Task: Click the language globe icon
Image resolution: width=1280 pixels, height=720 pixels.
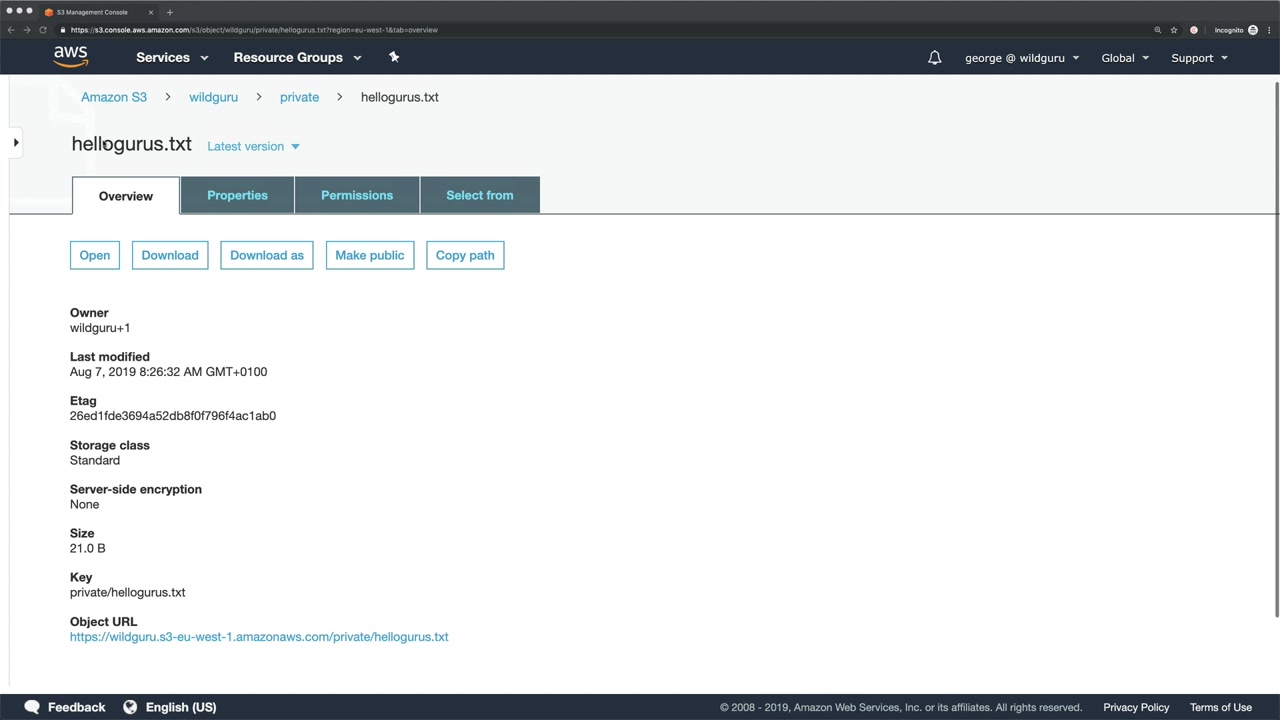Action: (x=130, y=707)
